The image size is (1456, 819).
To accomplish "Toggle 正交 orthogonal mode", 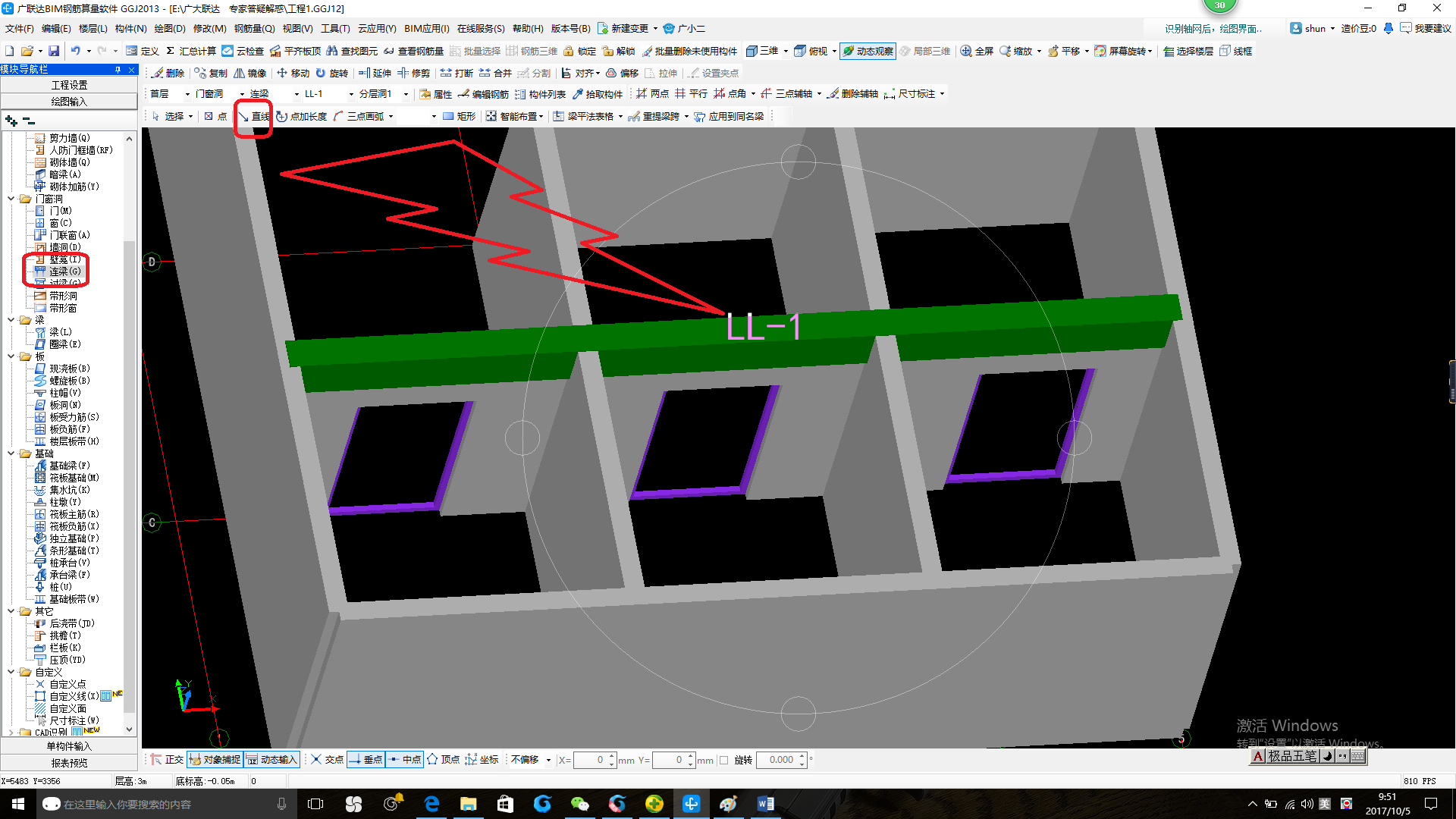I will point(167,759).
